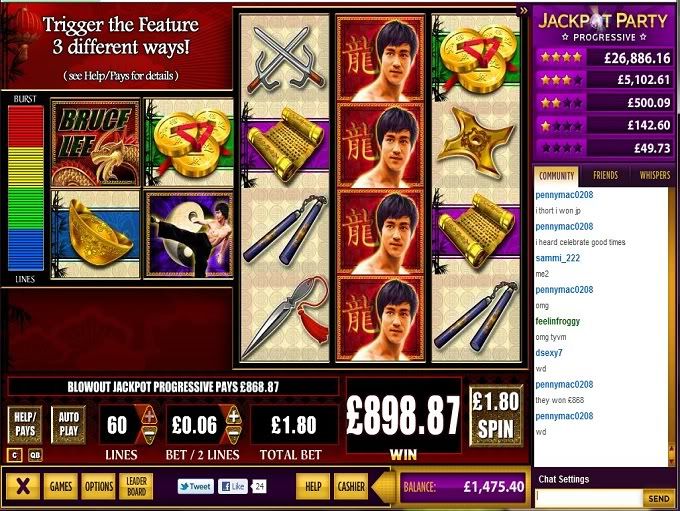Increase bet per 2 lines with plus
The width and height of the screenshot is (680, 511).
click(x=233, y=416)
